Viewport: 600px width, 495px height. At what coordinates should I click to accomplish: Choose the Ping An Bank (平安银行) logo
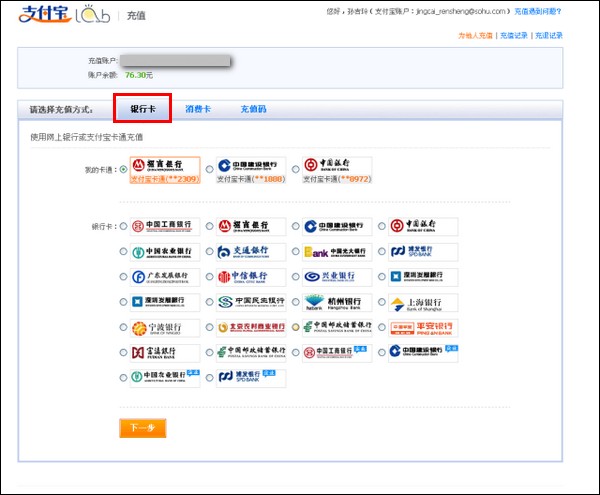(x=423, y=327)
